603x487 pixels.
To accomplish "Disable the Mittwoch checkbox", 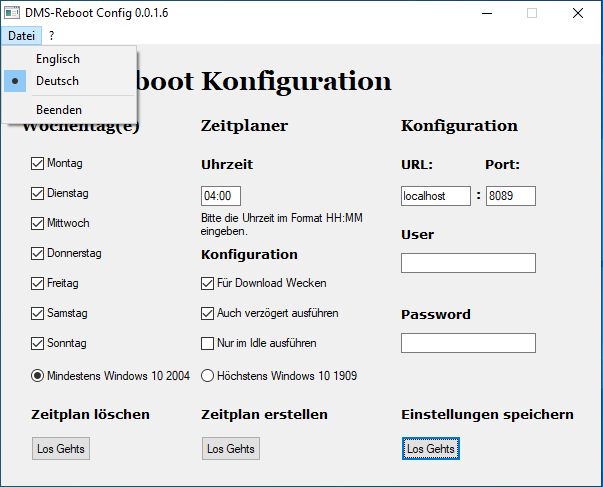I will tap(38, 223).
